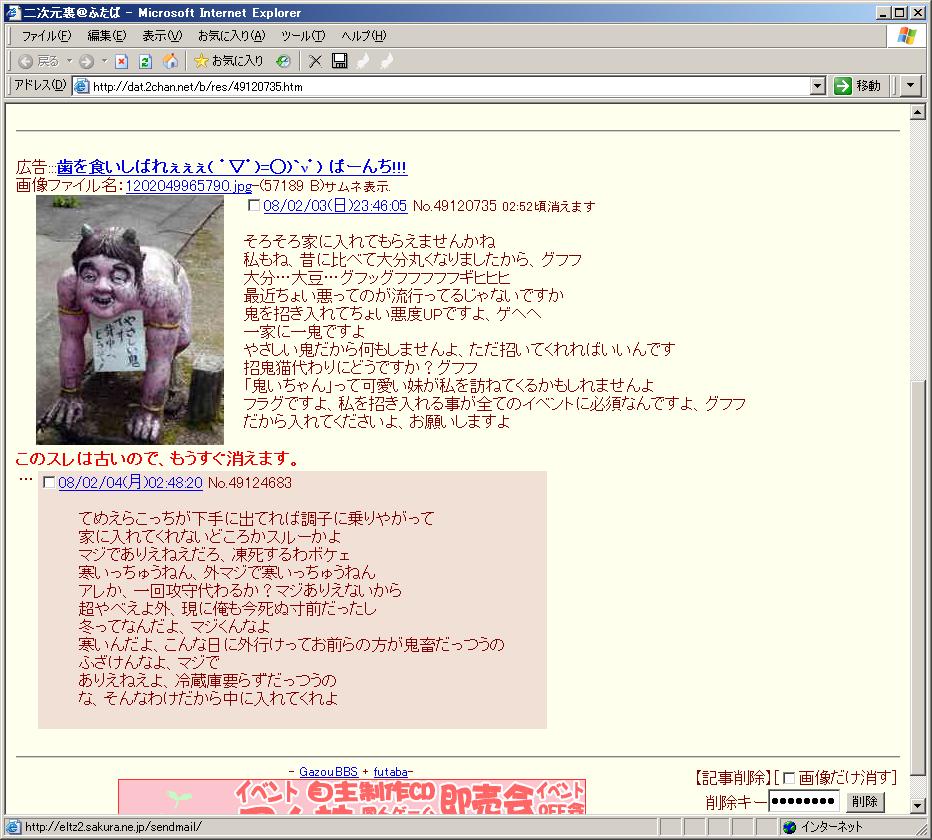The width and height of the screenshot is (932, 840).
Task: Open the ファイル(F) menu
Action: click(x=46, y=36)
